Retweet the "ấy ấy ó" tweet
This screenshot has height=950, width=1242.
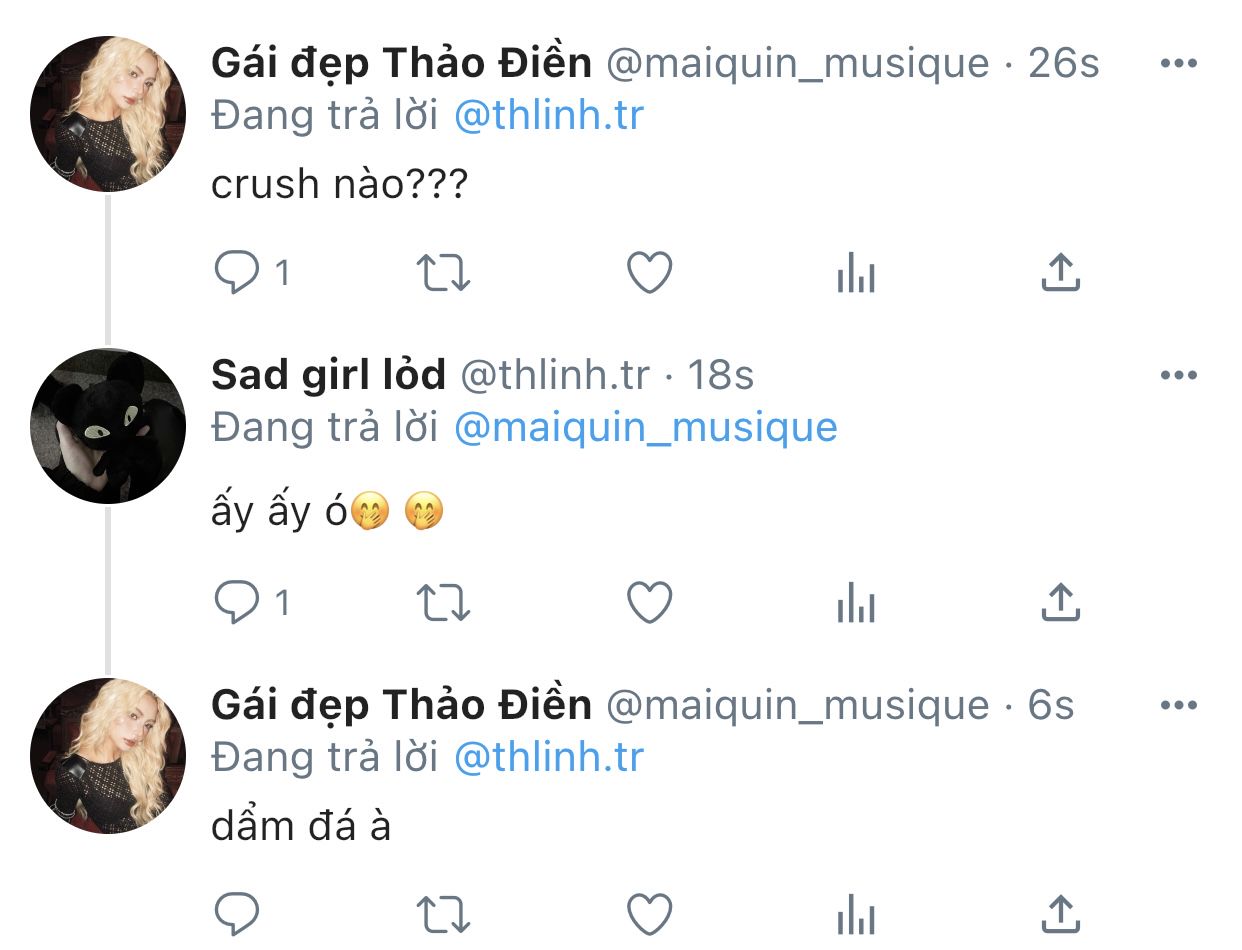pyautogui.click(x=442, y=602)
